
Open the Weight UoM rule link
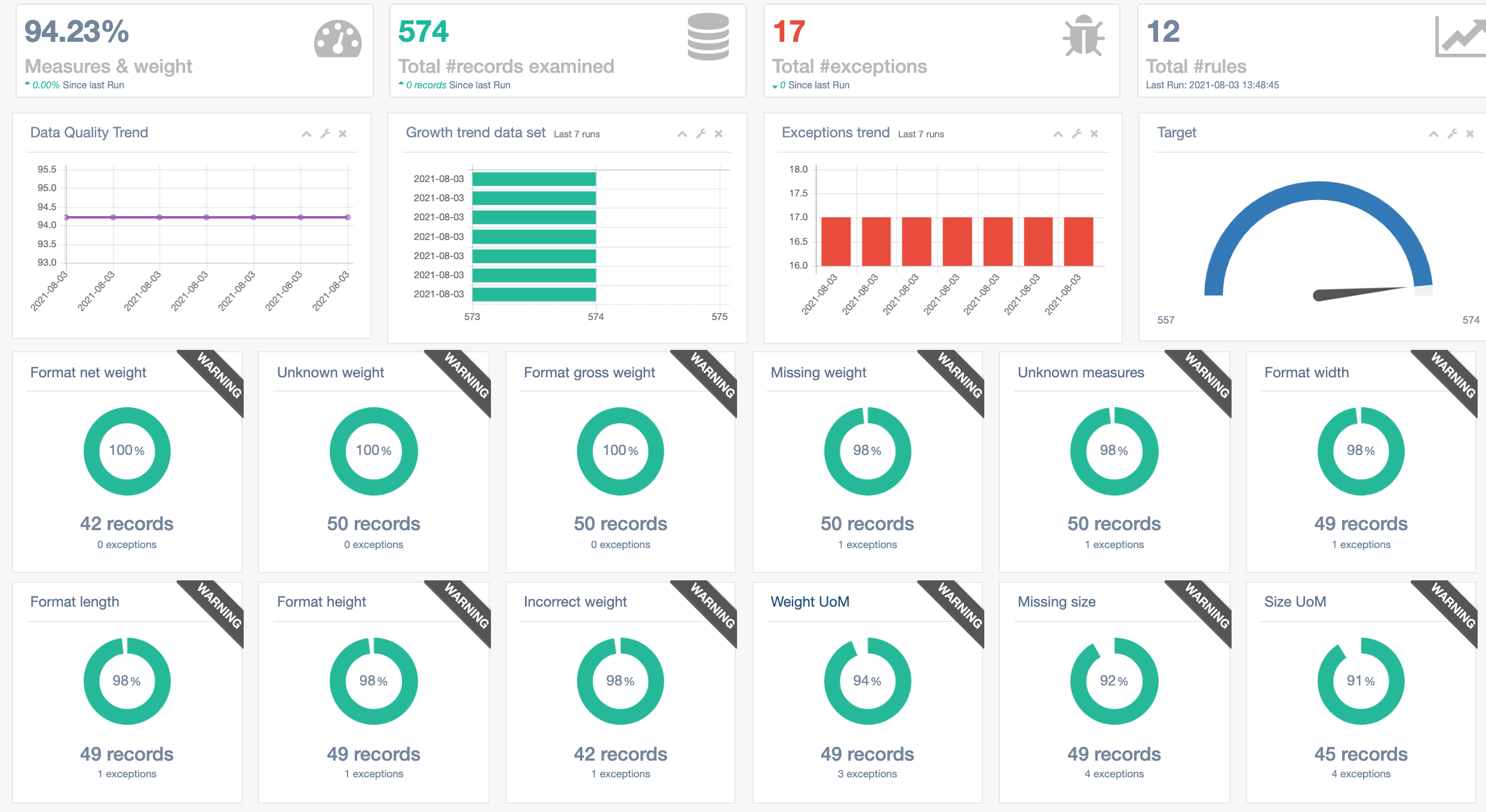[810, 601]
